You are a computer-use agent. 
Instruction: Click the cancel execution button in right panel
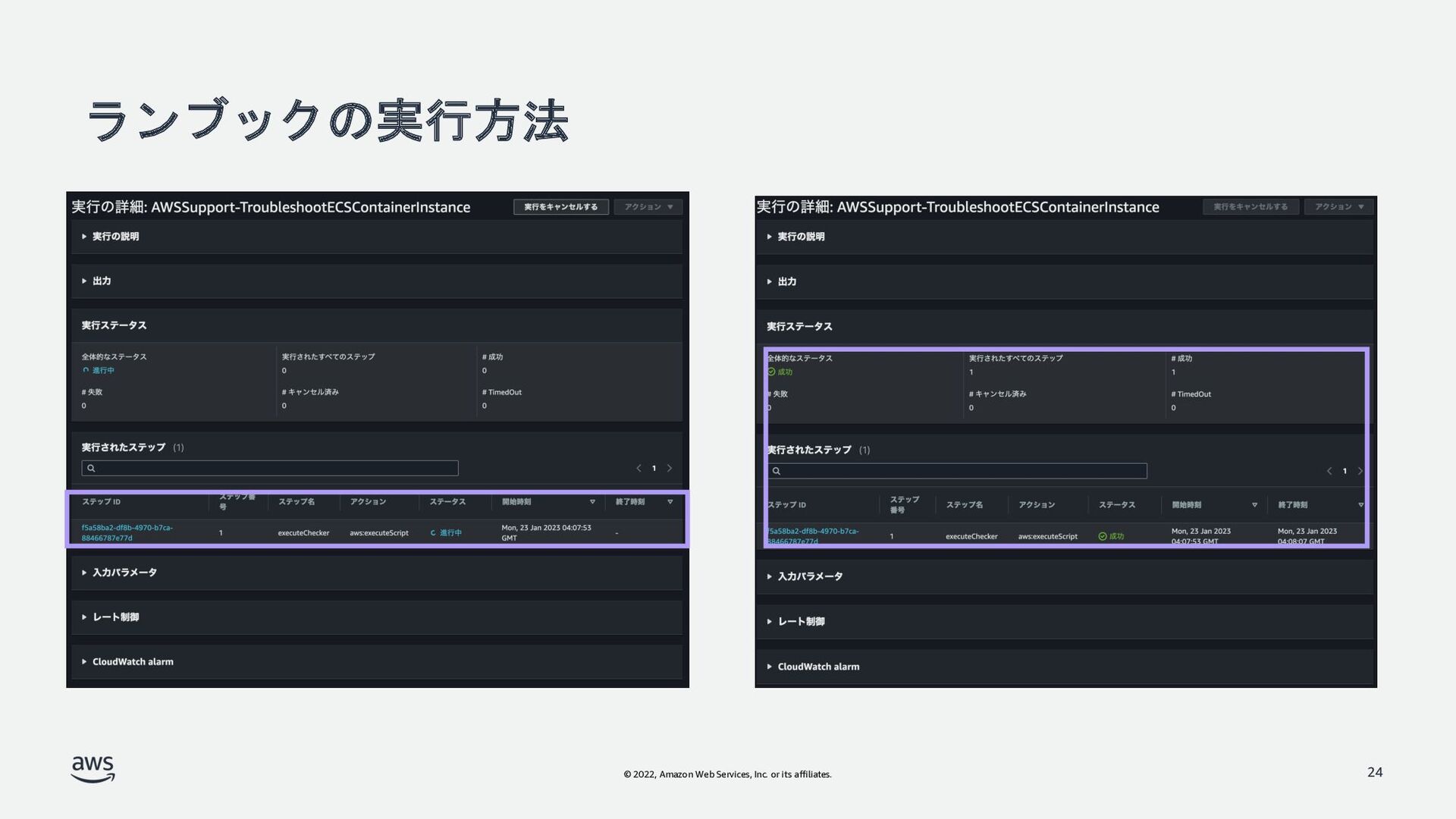click(1250, 207)
